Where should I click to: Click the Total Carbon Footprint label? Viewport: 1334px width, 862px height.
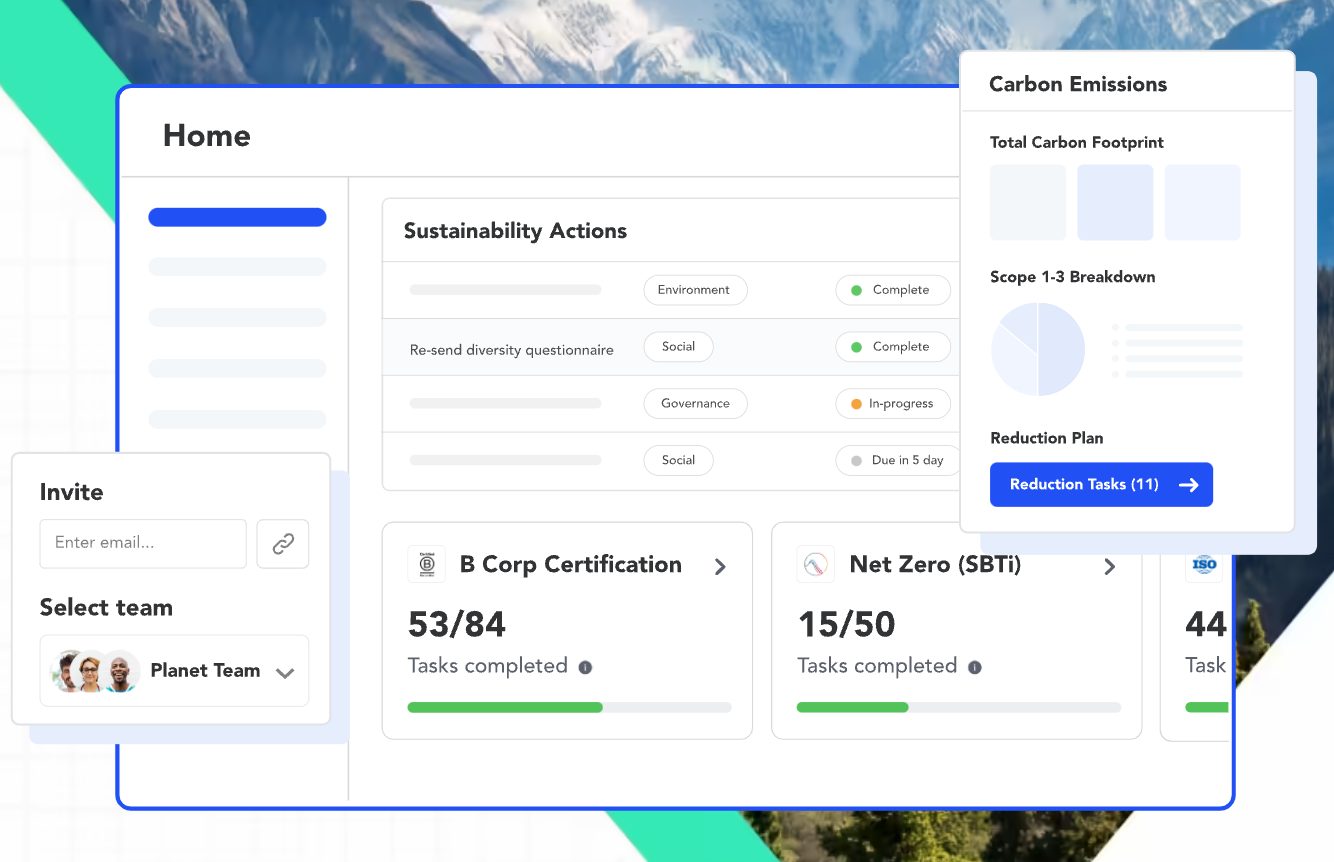point(1077,143)
